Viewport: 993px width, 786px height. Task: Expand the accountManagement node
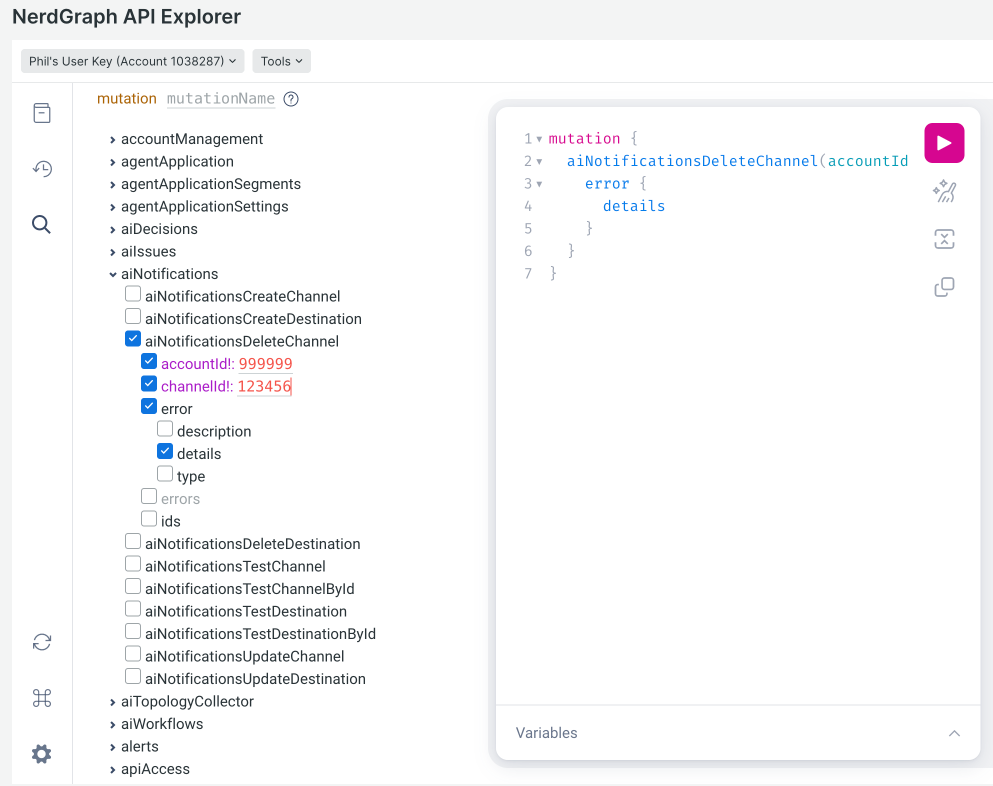113,139
